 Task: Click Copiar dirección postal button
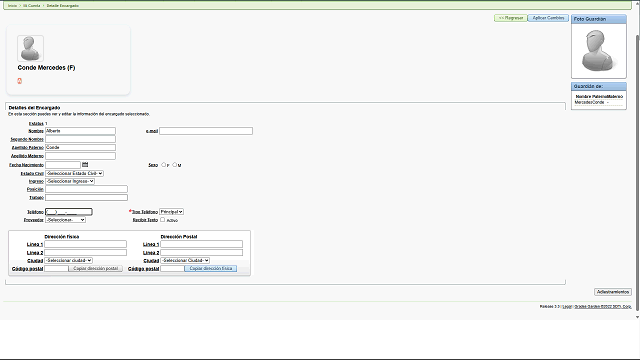[96, 269]
